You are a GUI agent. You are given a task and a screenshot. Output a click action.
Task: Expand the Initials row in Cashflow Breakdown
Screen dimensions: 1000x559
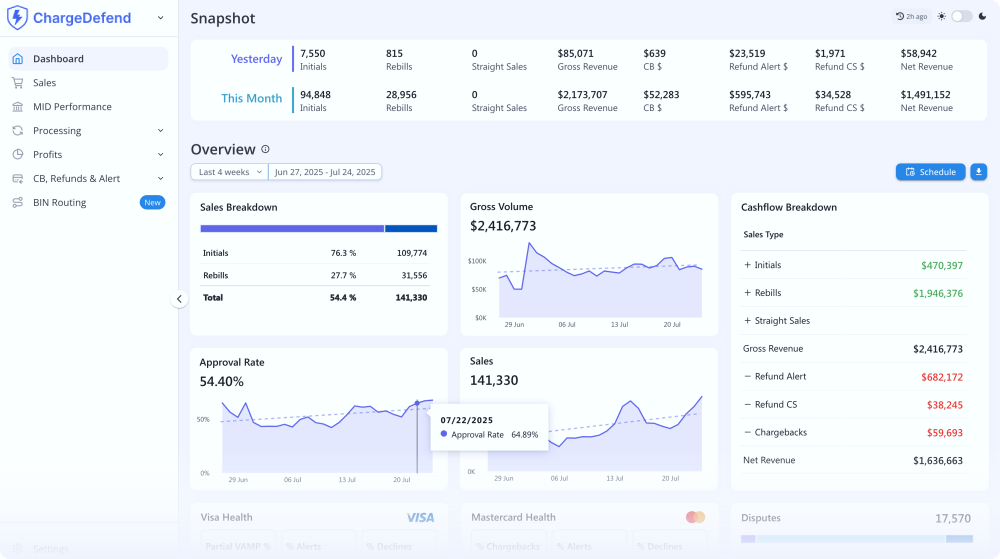click(x=747, y=266)
